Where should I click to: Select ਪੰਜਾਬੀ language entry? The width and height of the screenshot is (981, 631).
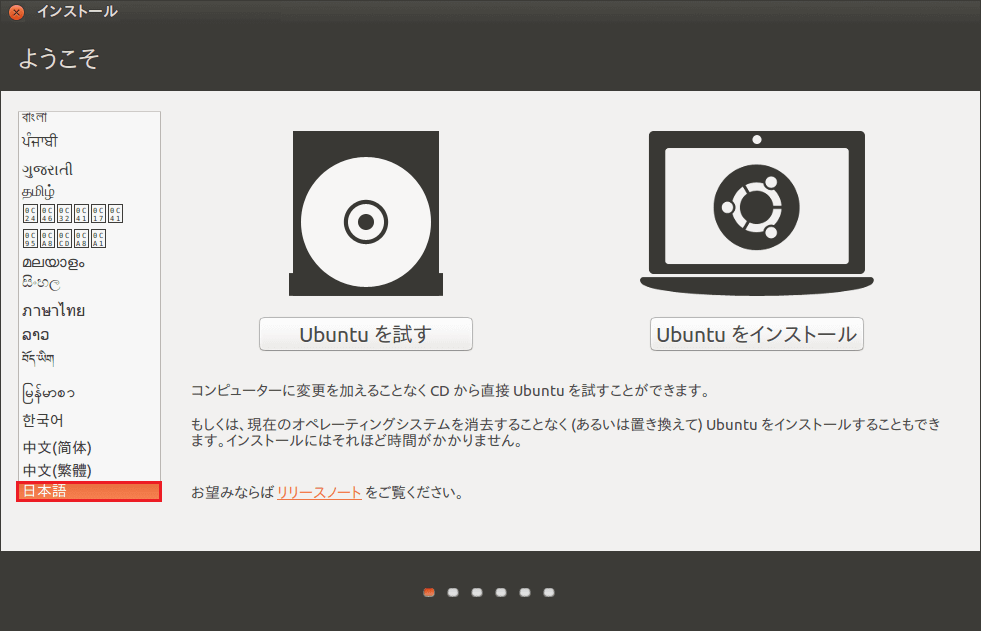40,141
